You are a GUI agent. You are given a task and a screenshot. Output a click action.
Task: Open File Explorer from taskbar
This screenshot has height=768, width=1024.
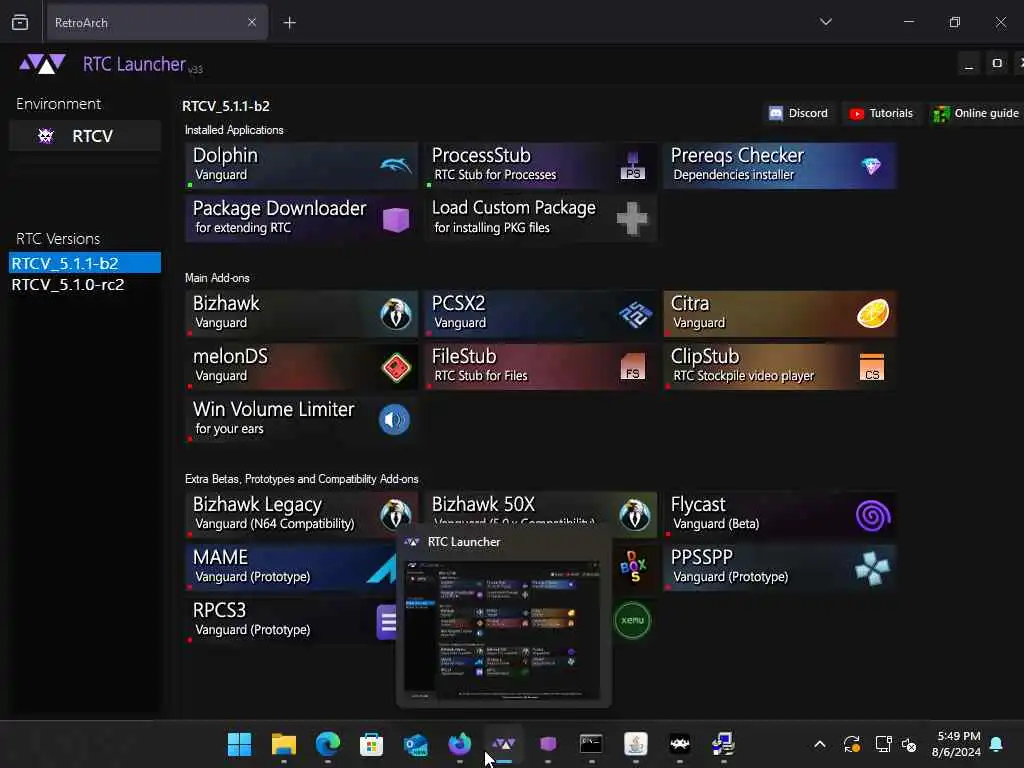click(x=283, y=744)
